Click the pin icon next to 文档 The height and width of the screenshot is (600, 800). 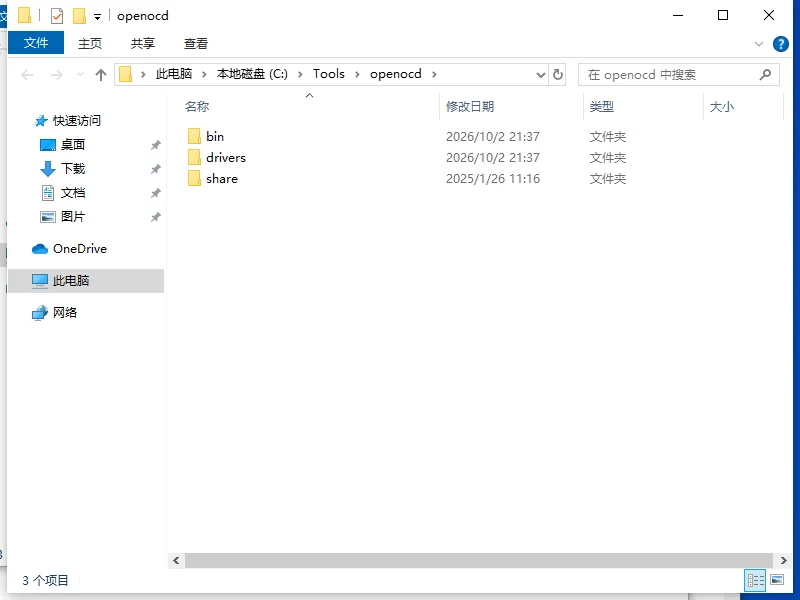[156, 193]
